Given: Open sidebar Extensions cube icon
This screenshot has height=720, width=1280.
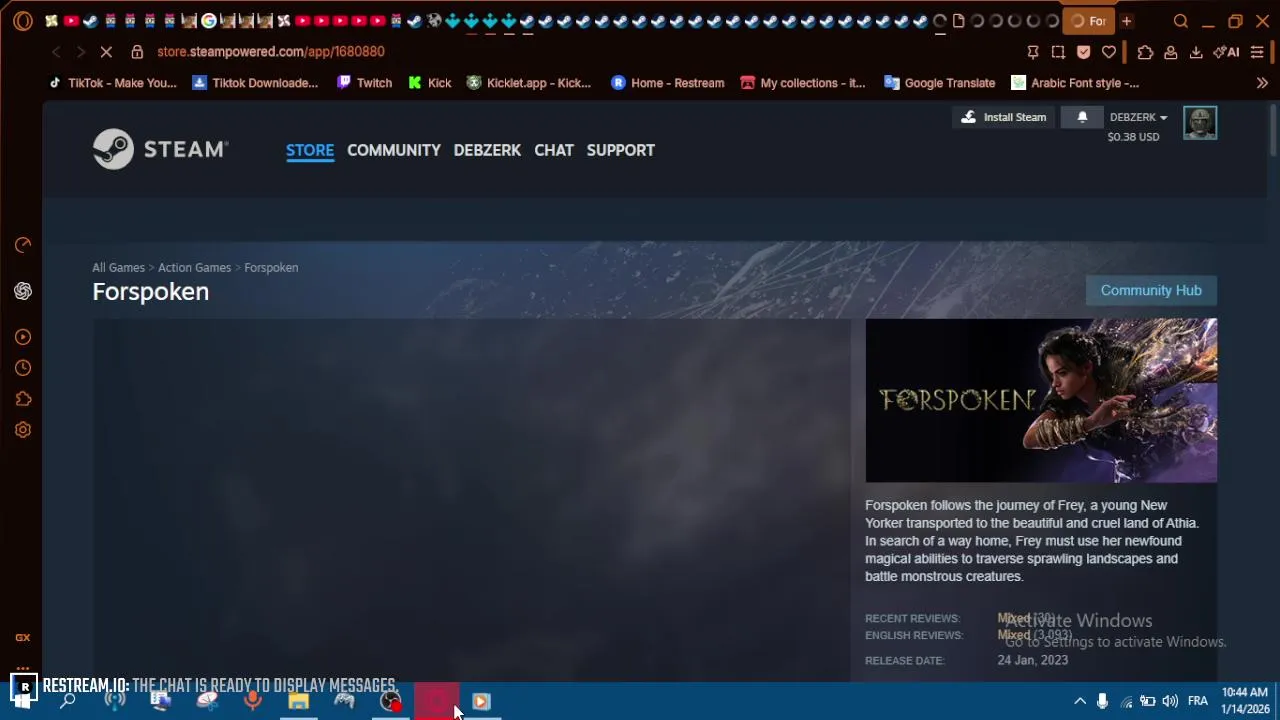Looking at the screenshot, I should [x=23, y=399].
